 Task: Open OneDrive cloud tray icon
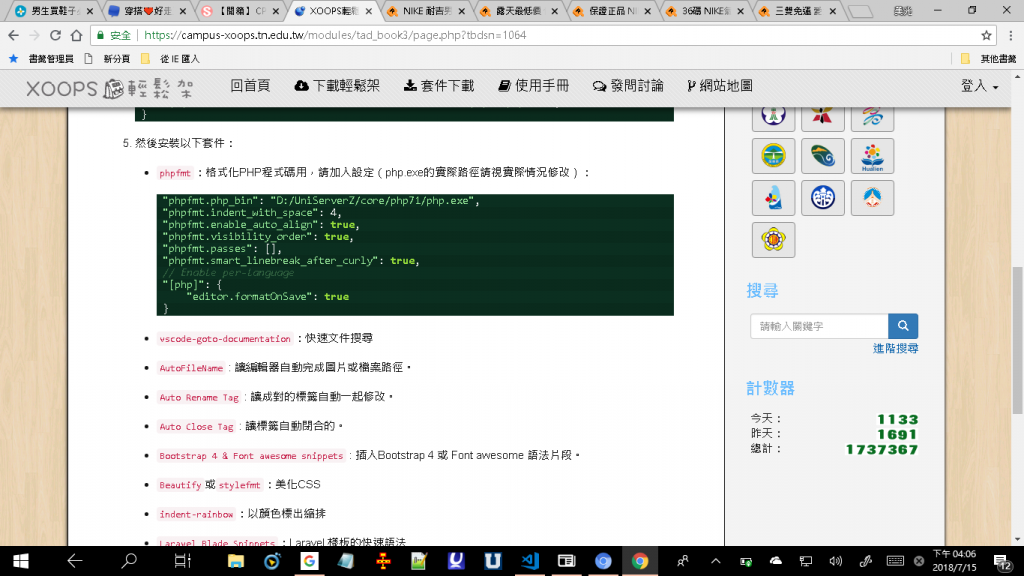pos(776,561)
